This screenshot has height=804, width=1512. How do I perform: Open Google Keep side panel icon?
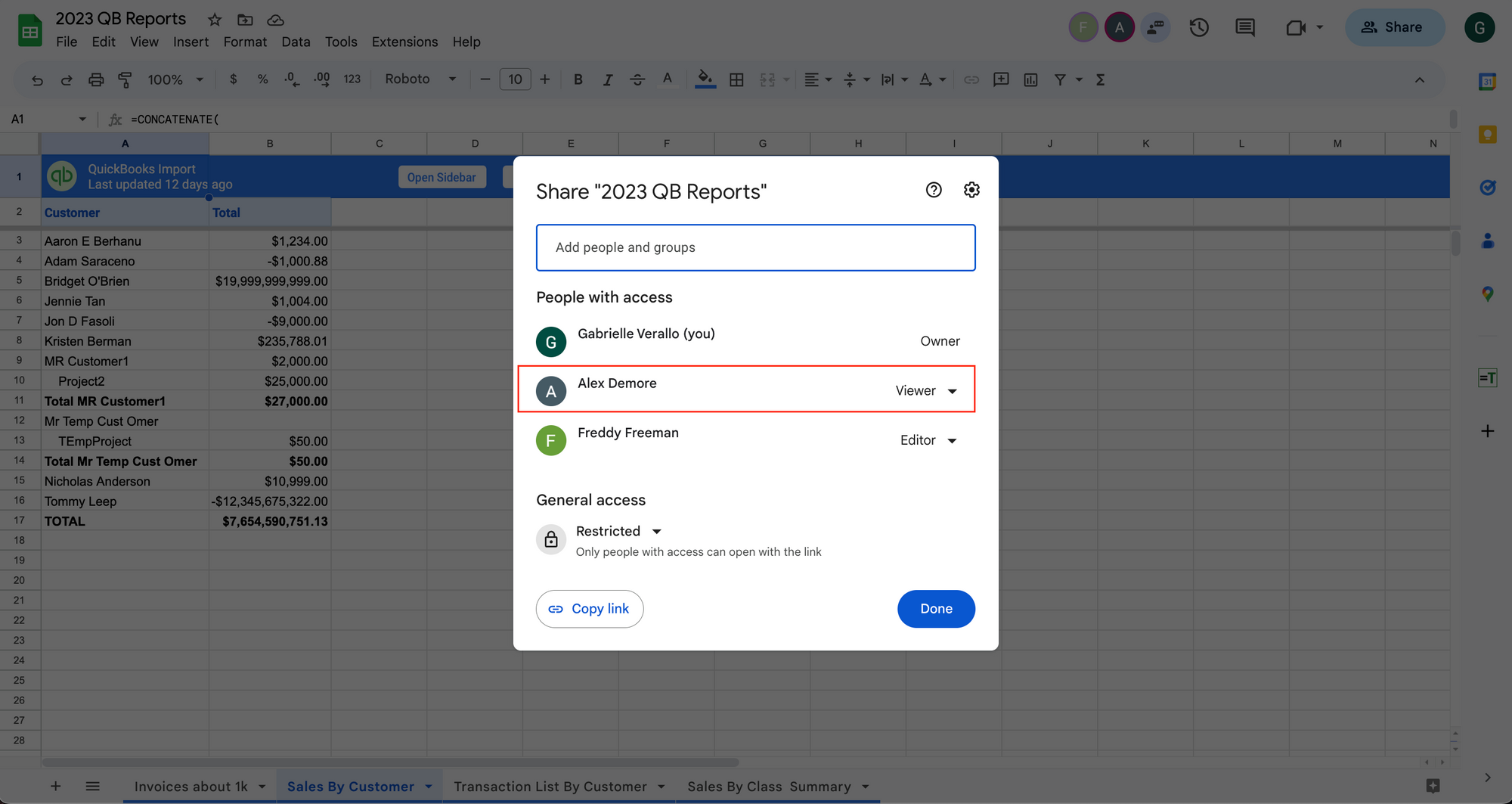pos(1487,135)
